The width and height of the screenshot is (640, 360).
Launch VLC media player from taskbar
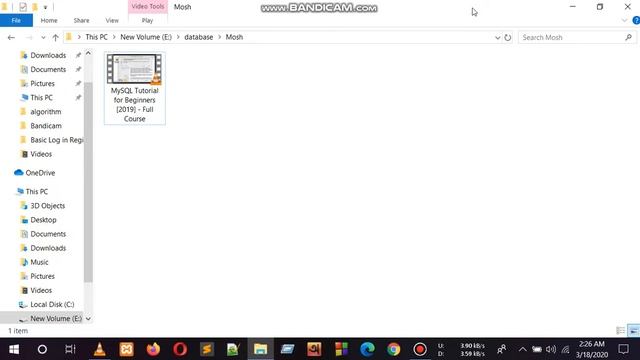(99, 349)
